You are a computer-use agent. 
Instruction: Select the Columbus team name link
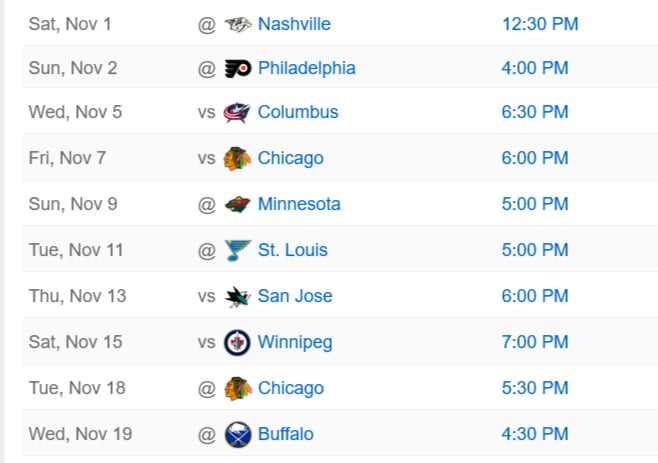click(x=298, y=112)
